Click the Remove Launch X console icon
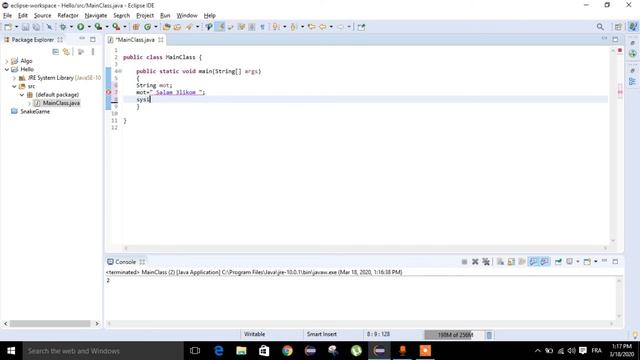 click(475, 262)
